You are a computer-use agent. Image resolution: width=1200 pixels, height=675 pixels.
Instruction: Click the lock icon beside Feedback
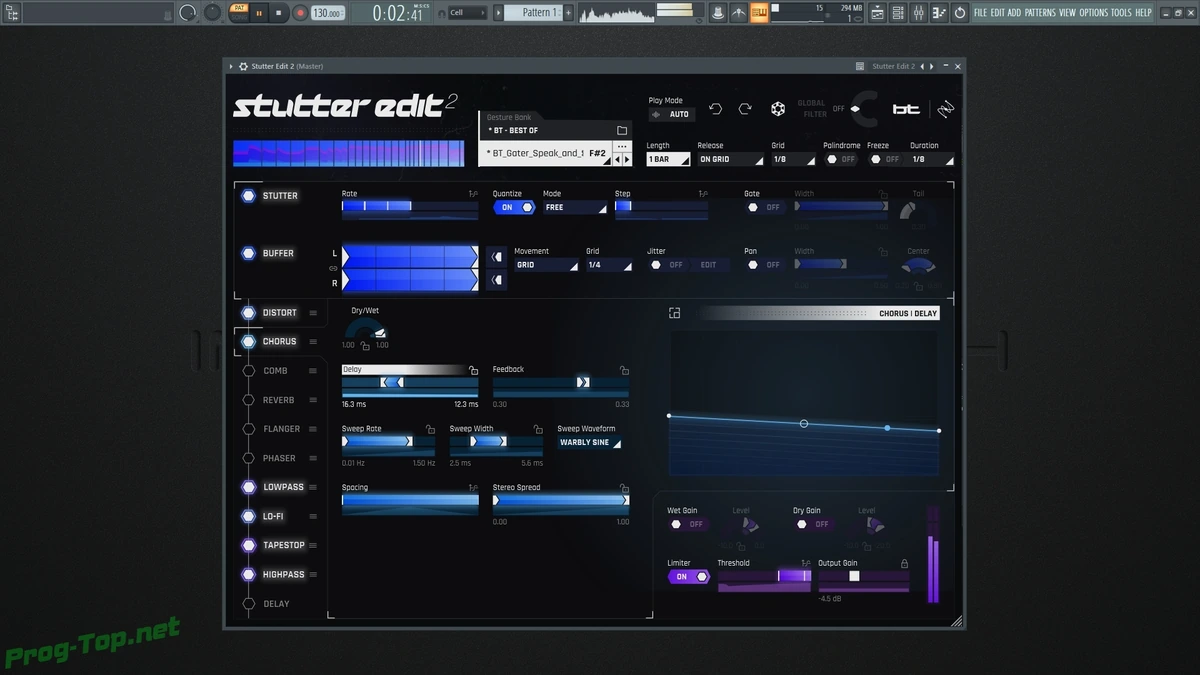pos(624,370)
